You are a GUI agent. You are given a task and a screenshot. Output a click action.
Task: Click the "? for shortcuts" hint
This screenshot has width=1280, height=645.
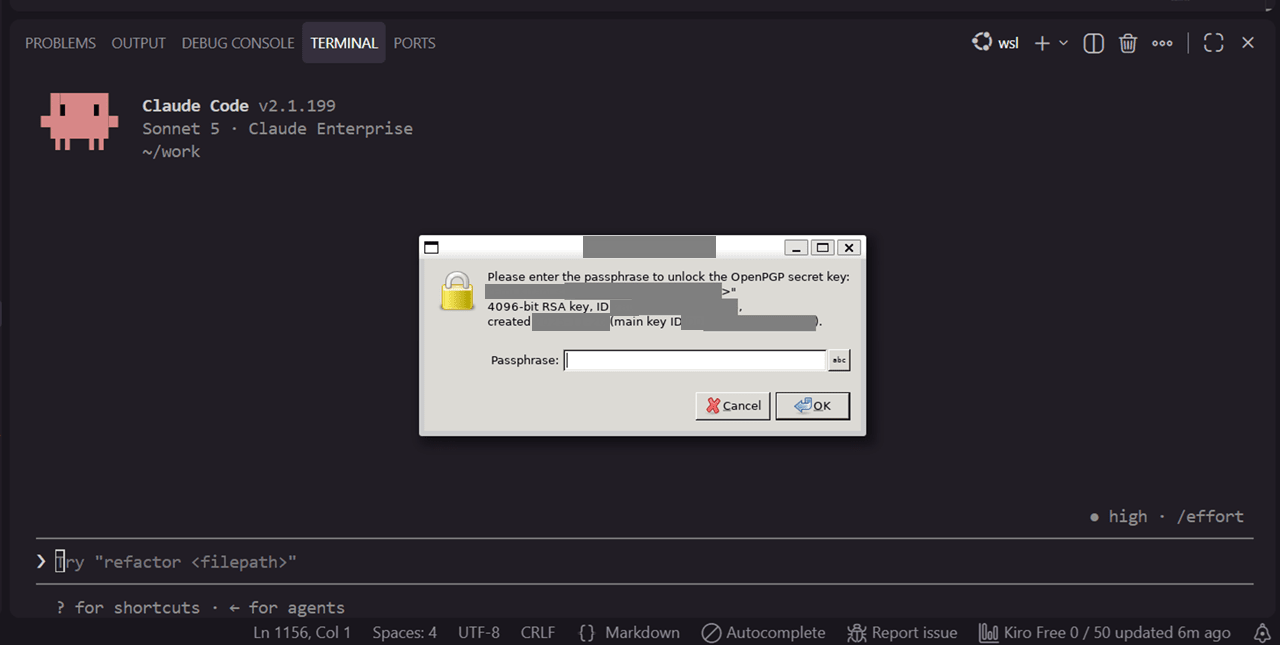click(x=128, y=607)
